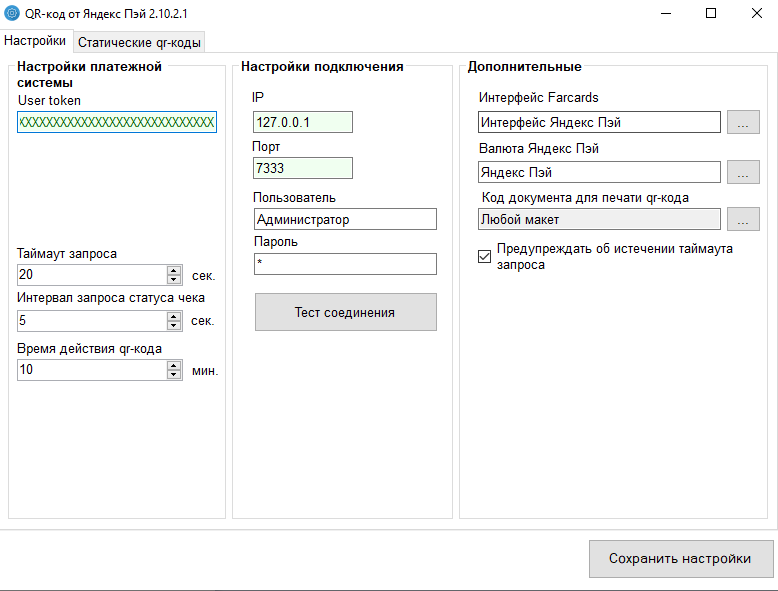
Task: Toggle Предупреждать об истечении таймаута checkbox
Action: tap(485, 256)
